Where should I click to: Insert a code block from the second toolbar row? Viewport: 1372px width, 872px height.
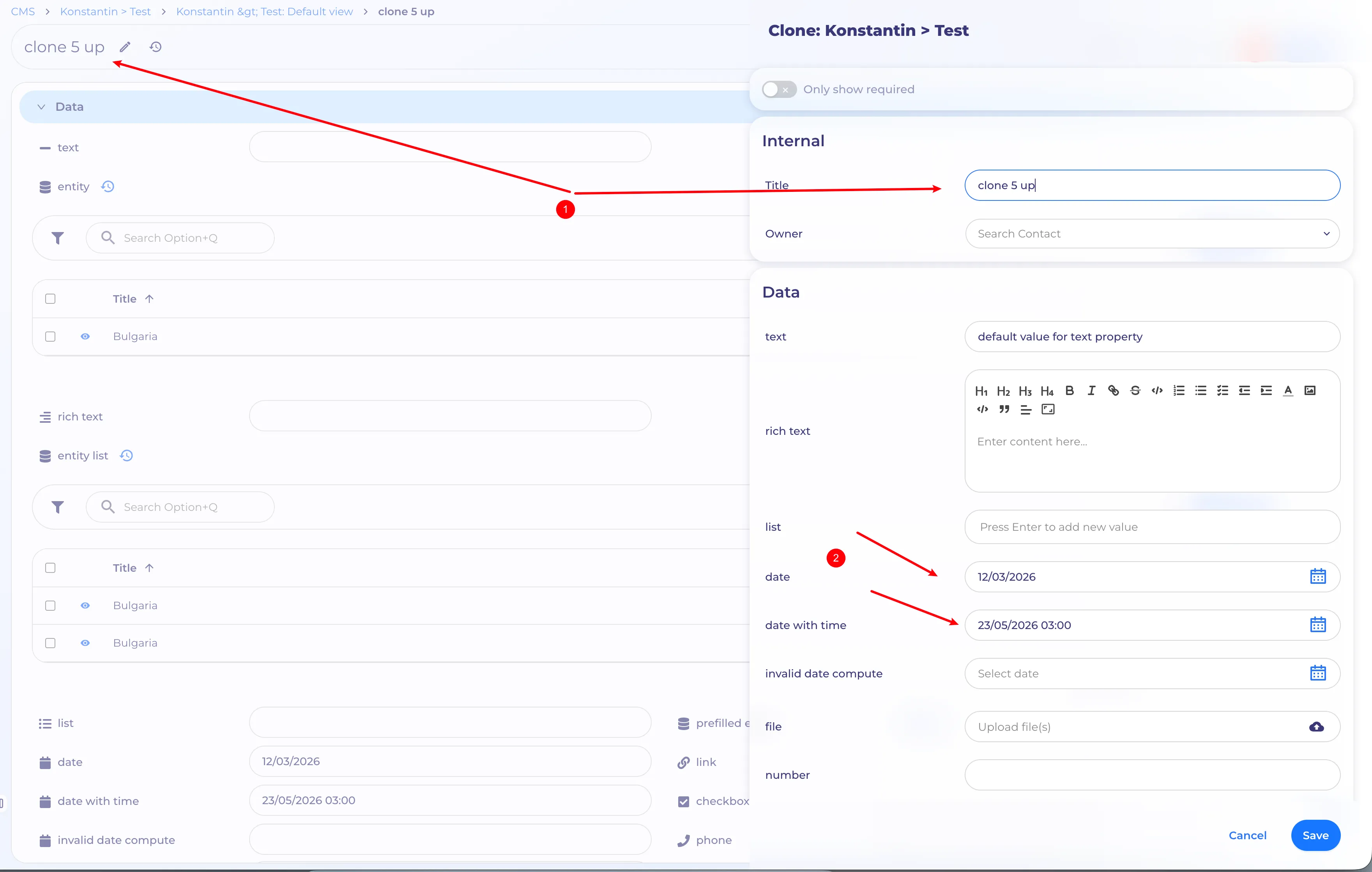pyautogui.click(x=982, y=409)
